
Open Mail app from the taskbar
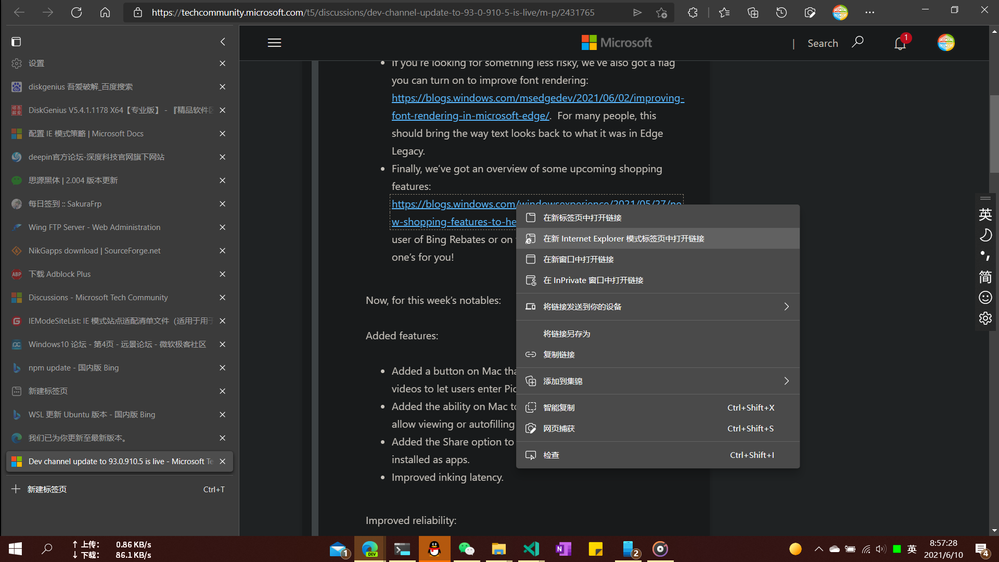(338, 549)
